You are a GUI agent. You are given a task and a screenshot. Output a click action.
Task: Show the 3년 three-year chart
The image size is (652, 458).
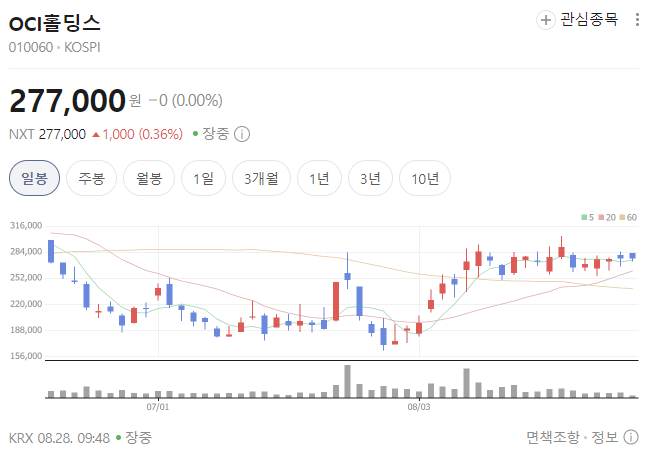click(370, 178)
